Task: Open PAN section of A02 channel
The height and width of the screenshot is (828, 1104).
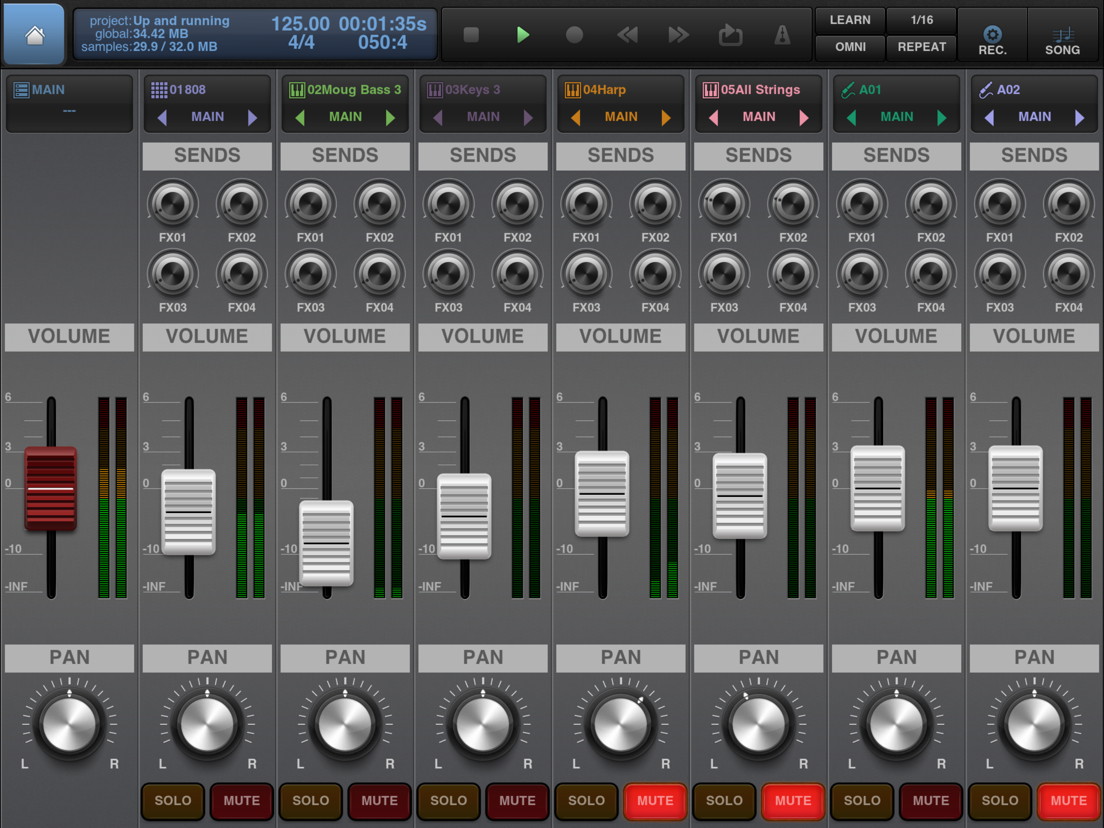Action: point(1034,658)
